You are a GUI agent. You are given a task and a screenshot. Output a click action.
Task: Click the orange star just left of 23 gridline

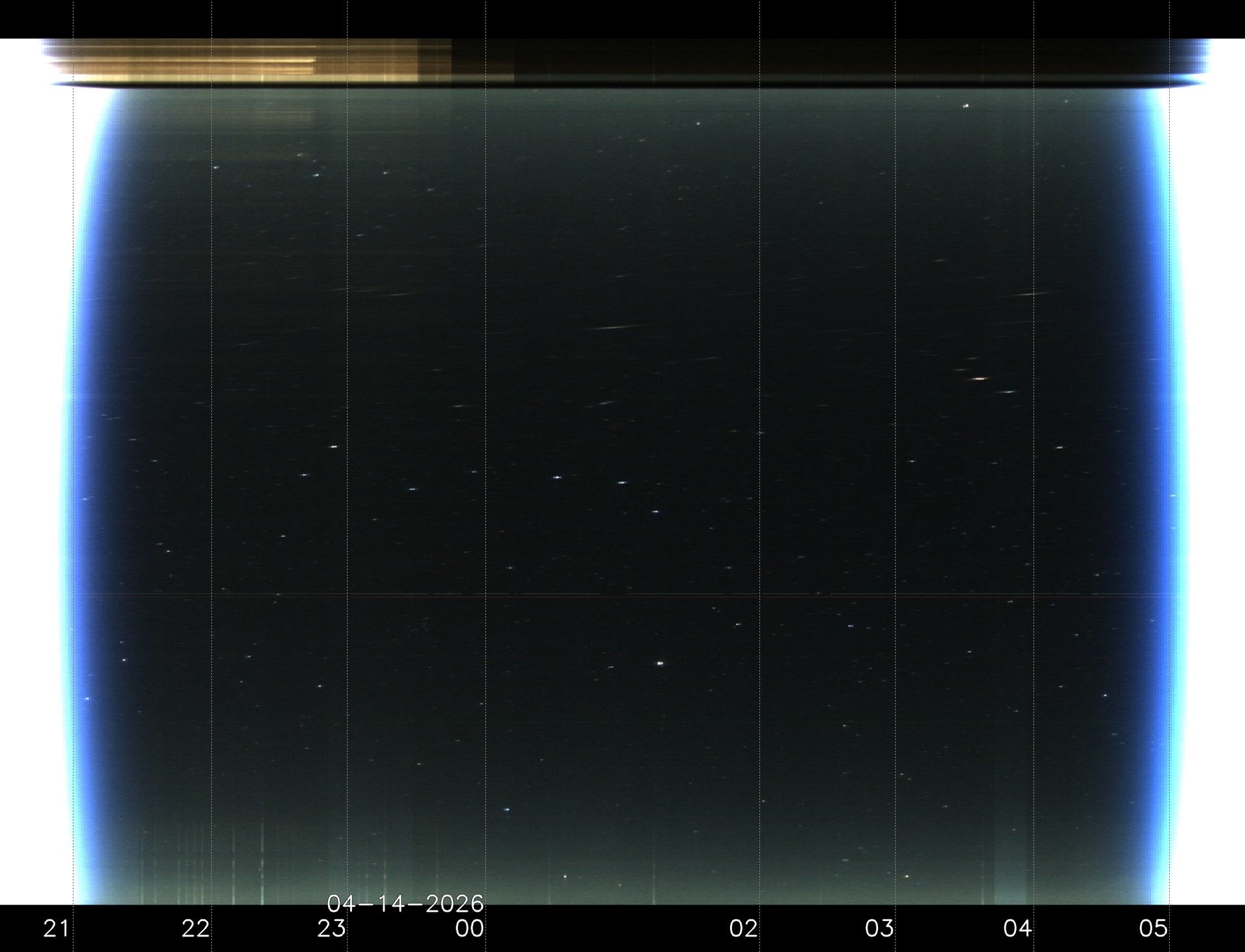[x=334, y=447]
